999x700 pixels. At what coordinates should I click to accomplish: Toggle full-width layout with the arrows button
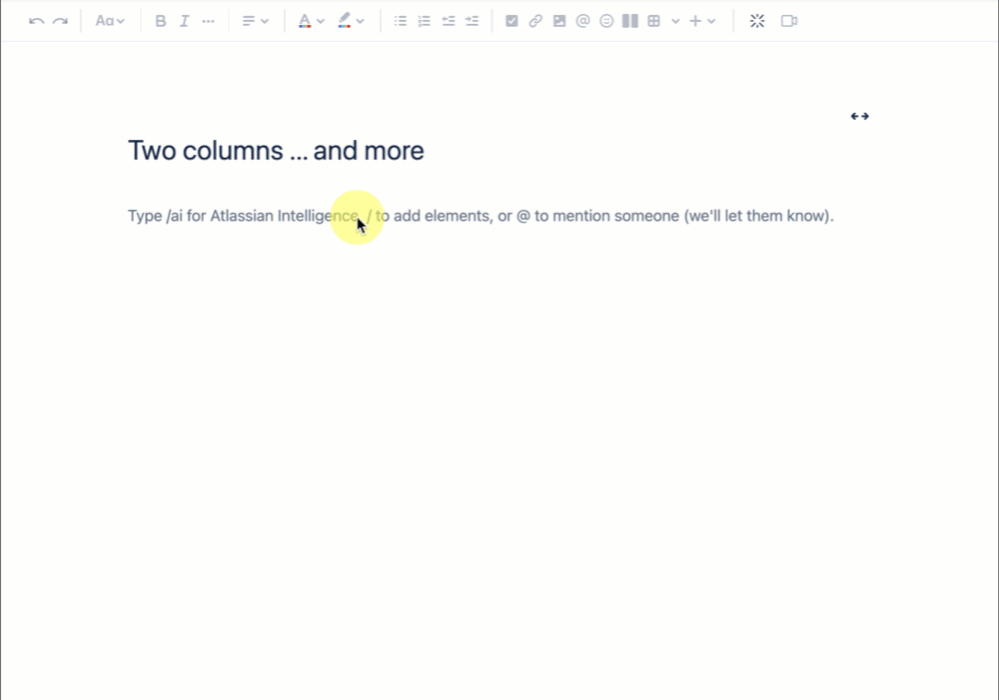pyautogui.click(x=859, y=115)
